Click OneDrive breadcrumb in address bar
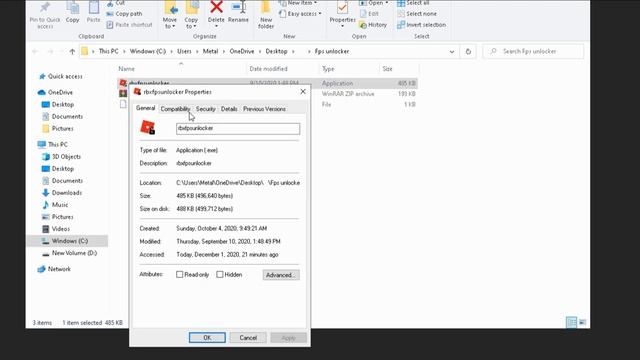This screenshot has height=360, width=640. click(242, 51)
